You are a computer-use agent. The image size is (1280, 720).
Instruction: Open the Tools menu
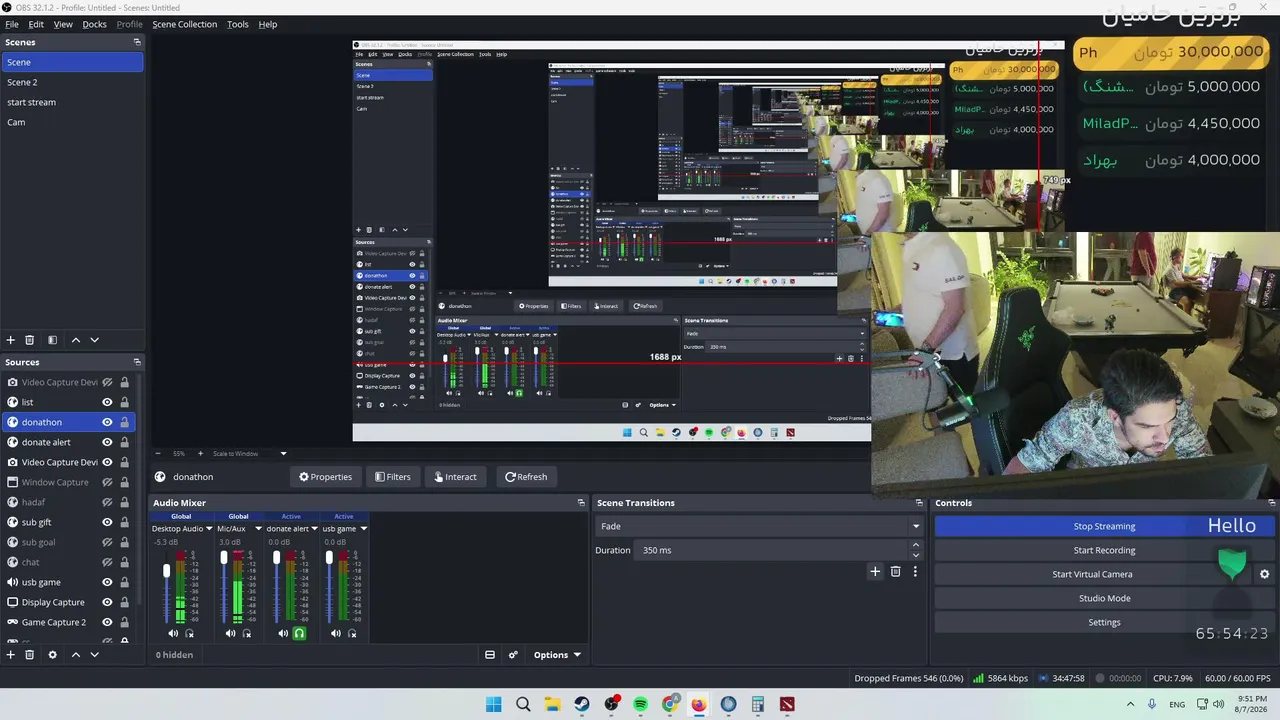point(238,24)
